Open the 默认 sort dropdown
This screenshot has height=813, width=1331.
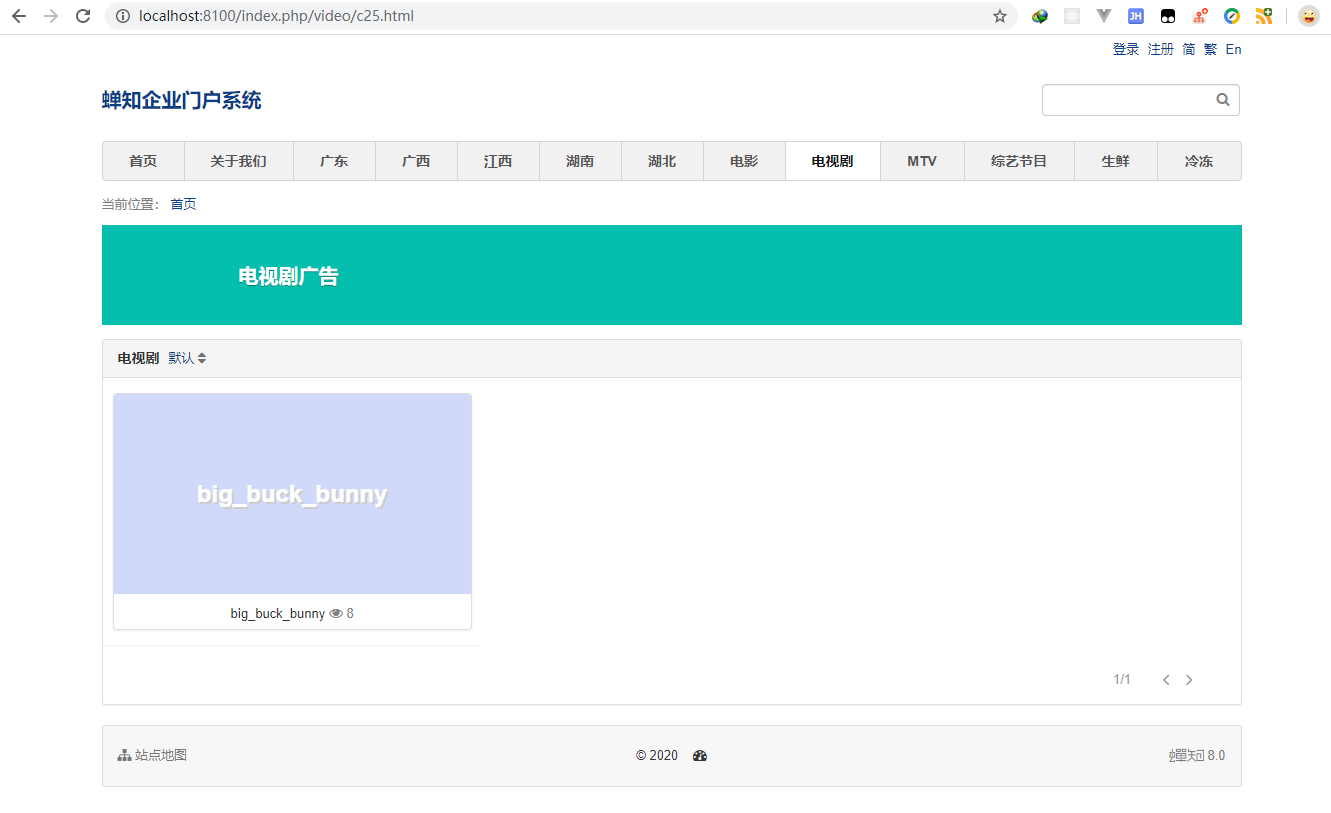click(187, 358)
